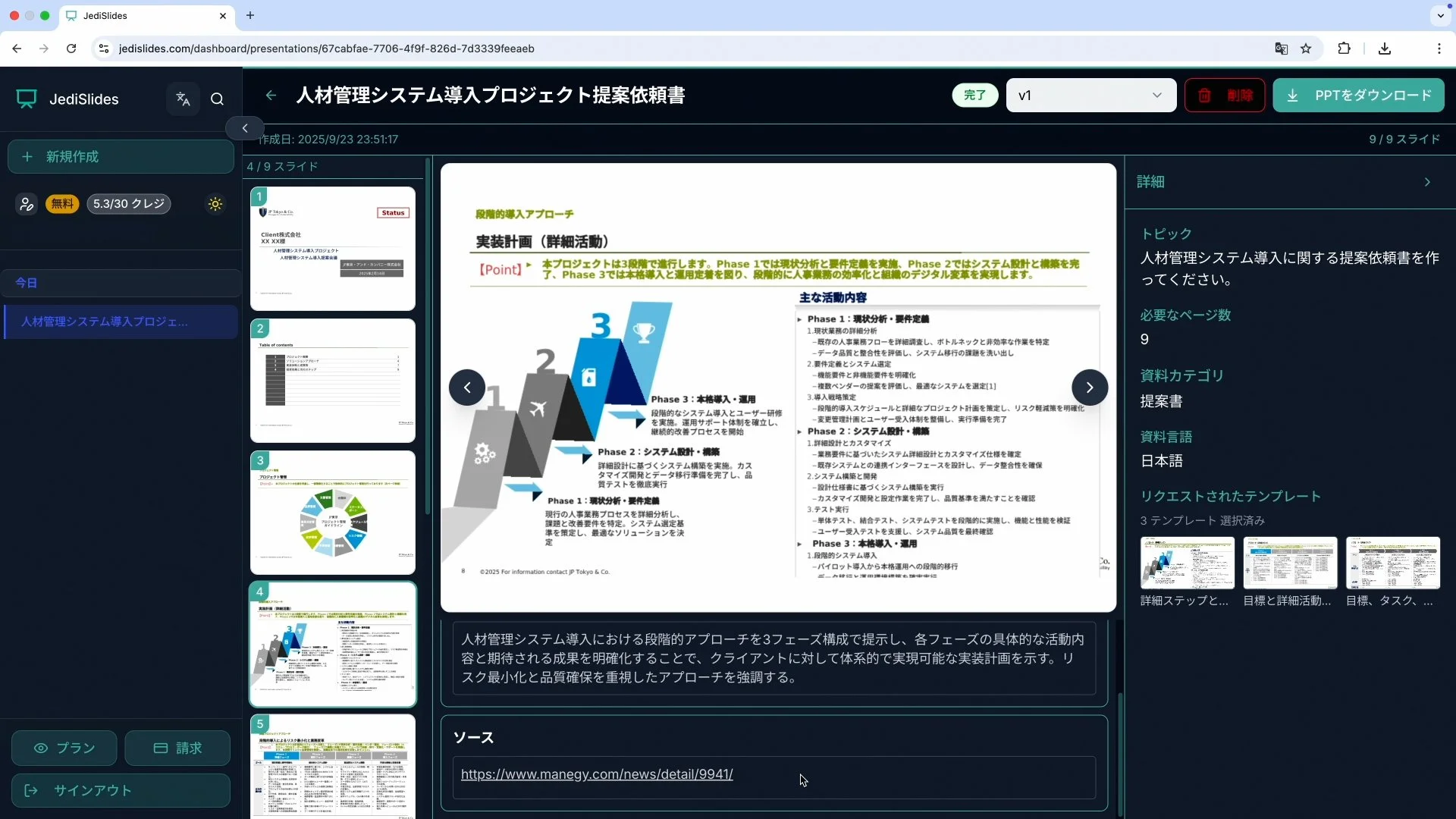Screen dimensions: 1456x819
Task: Go to previous slide arrow
Action: click(467, 388)
